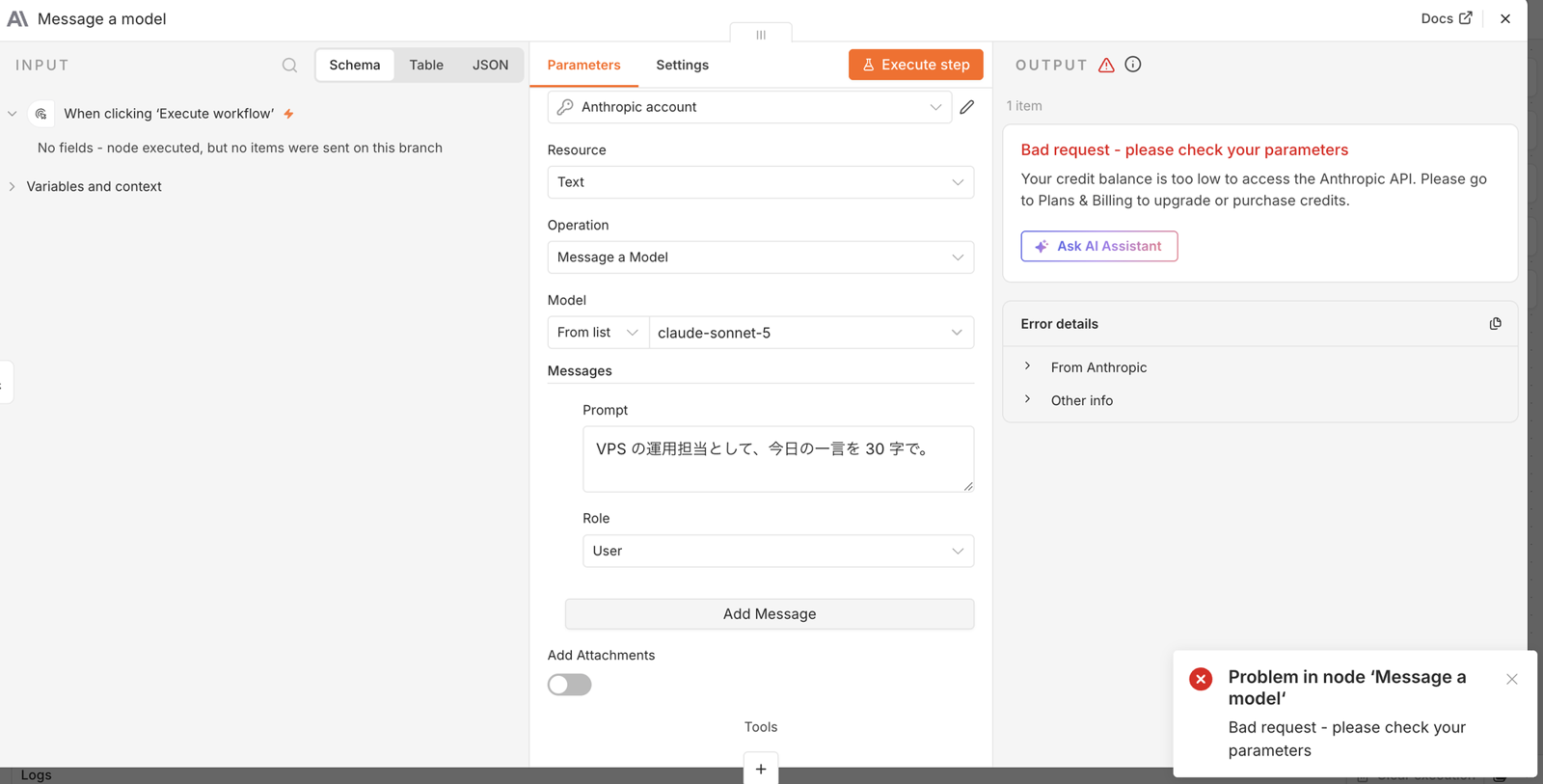Copy error details with the copy icon
This screenshot has height=784, width=1543.
1496,324
